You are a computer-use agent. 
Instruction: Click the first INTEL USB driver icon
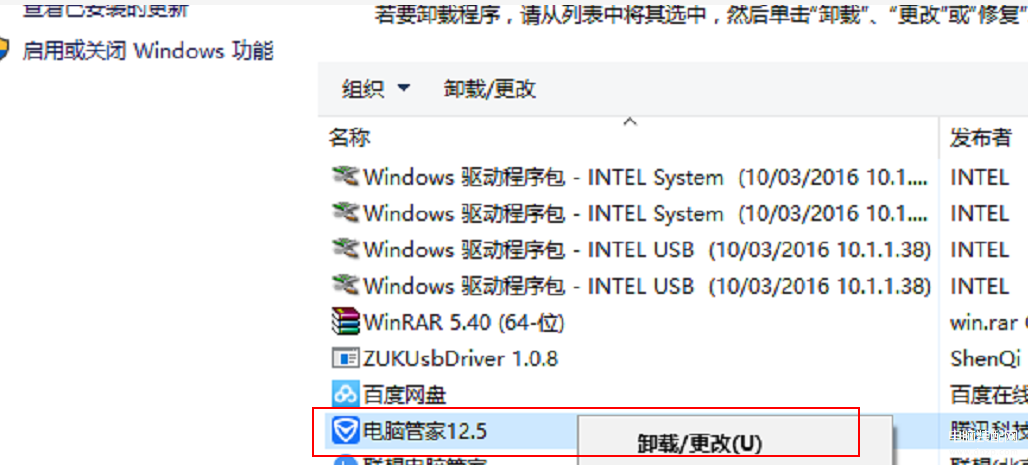click(x=346, y=249)
